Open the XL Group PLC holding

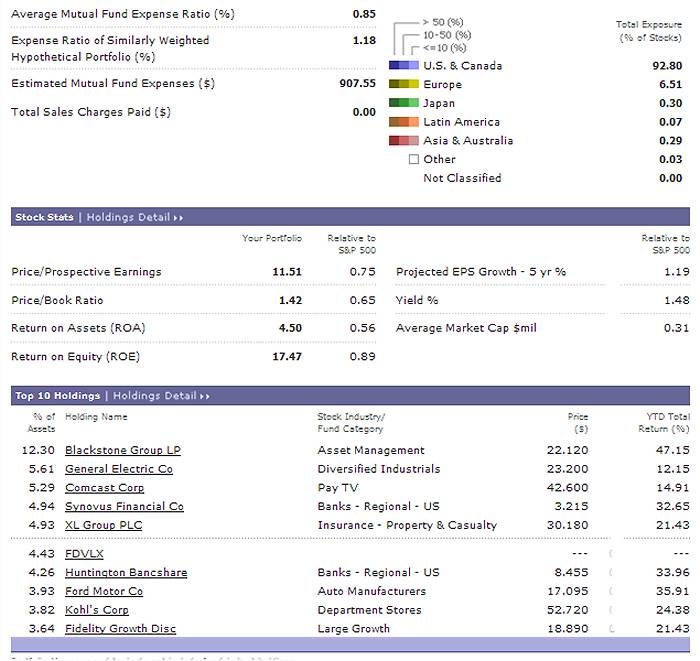[104, 525]
